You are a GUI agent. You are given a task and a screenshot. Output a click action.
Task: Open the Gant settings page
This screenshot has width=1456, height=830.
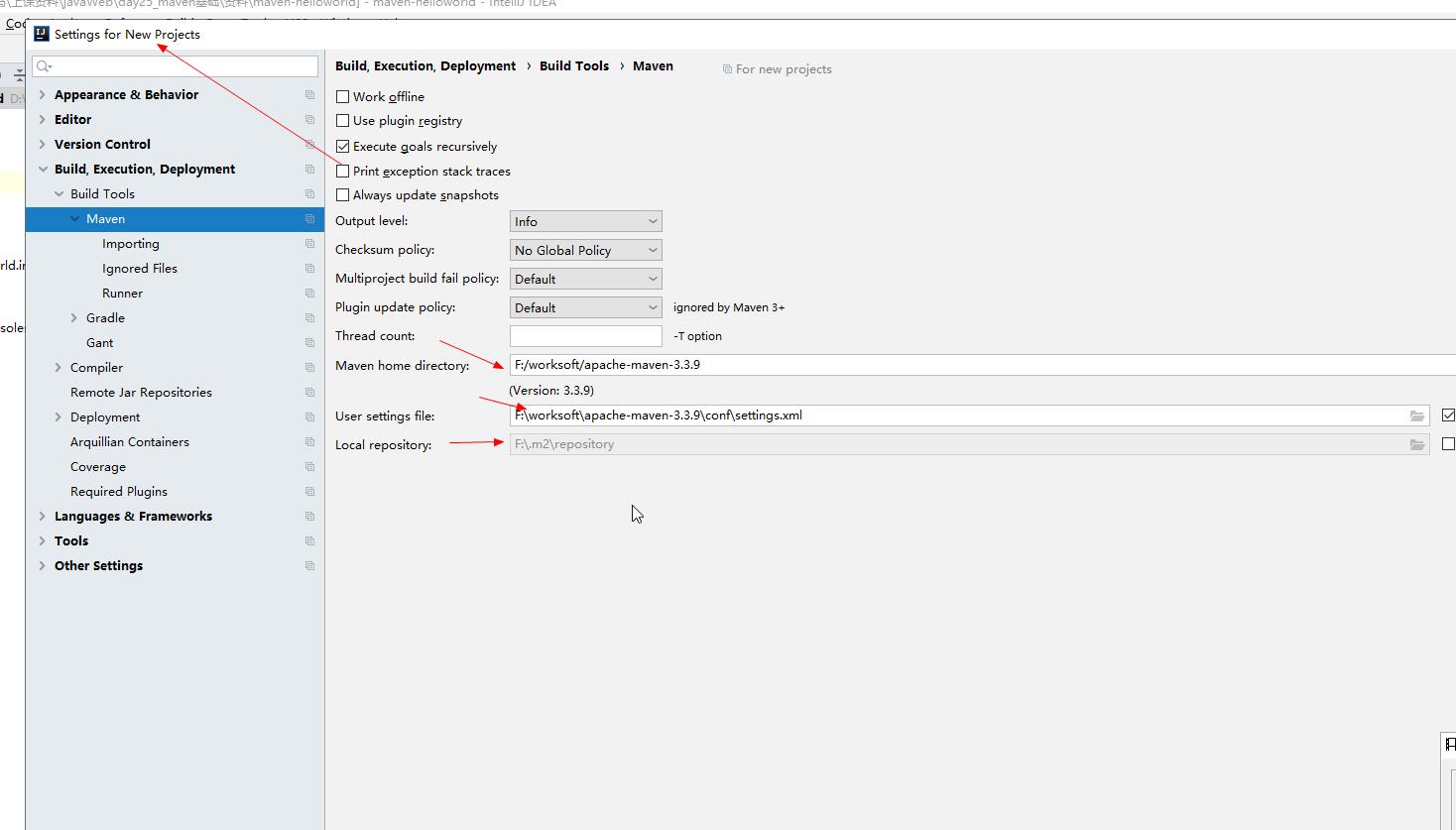click(x=99, y=343)
